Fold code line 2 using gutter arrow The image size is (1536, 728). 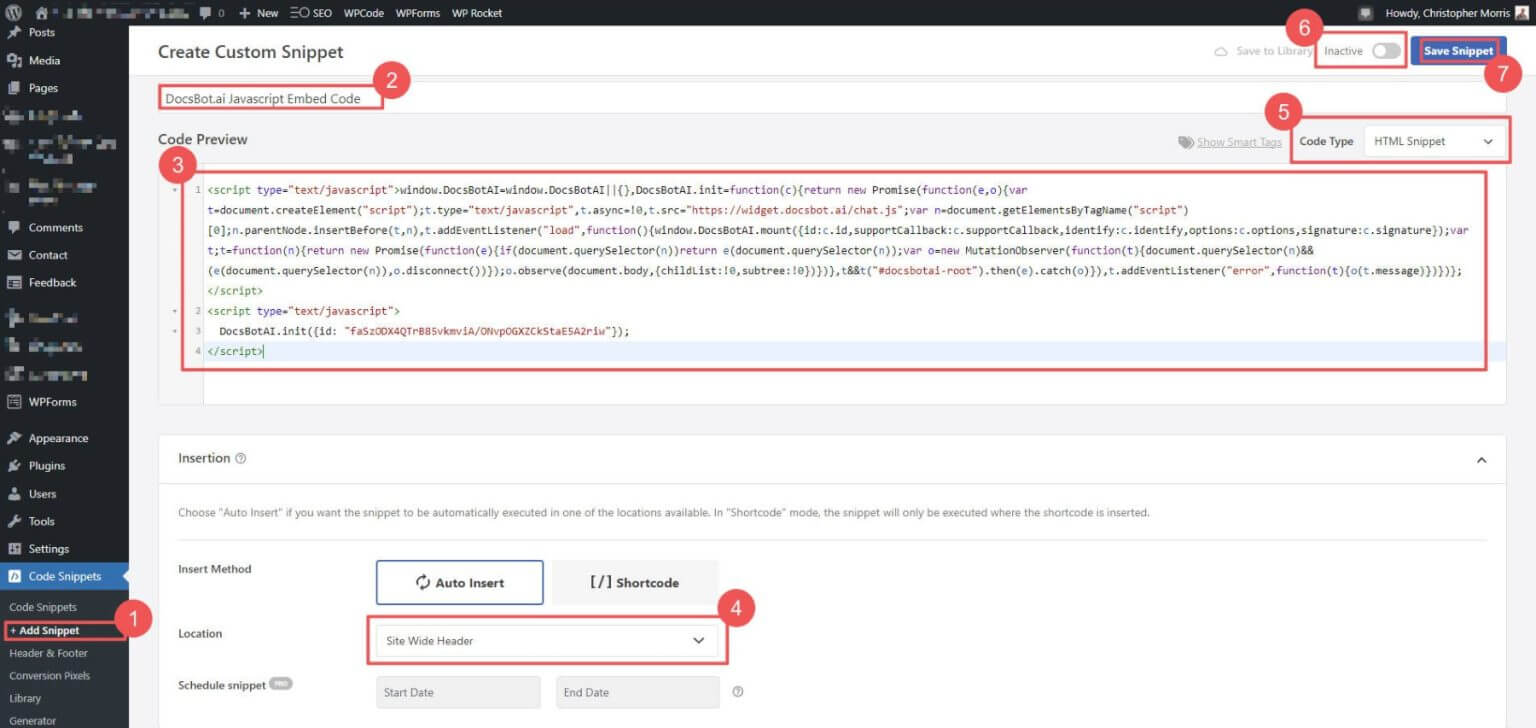click(x=176, y=312)
